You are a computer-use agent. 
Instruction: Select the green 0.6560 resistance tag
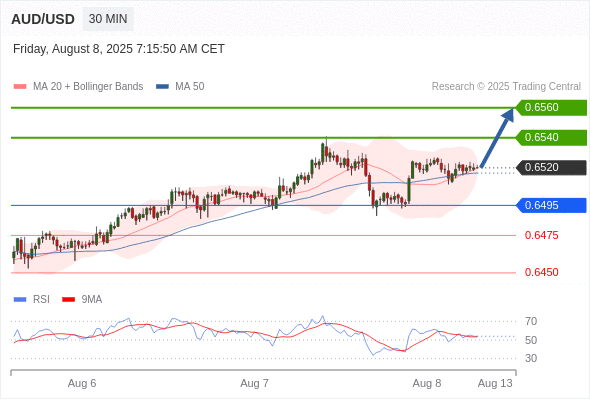click(551, 107)
